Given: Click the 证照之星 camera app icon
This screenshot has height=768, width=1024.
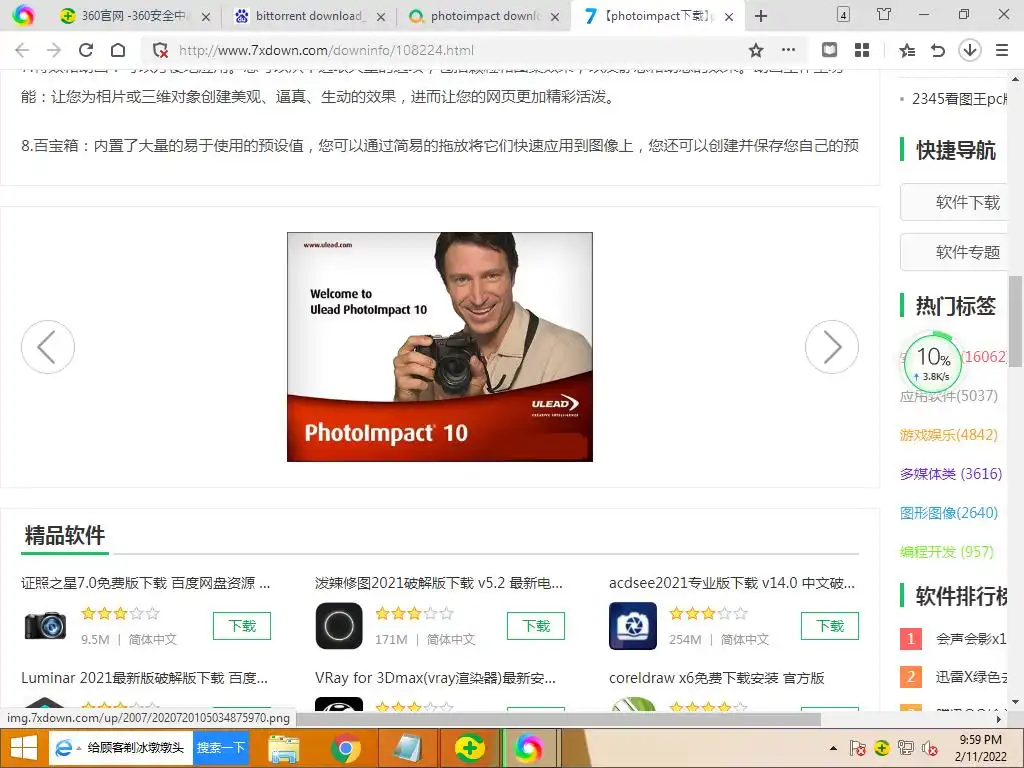Looking at the screenshot, I should (x=45, y=626).
